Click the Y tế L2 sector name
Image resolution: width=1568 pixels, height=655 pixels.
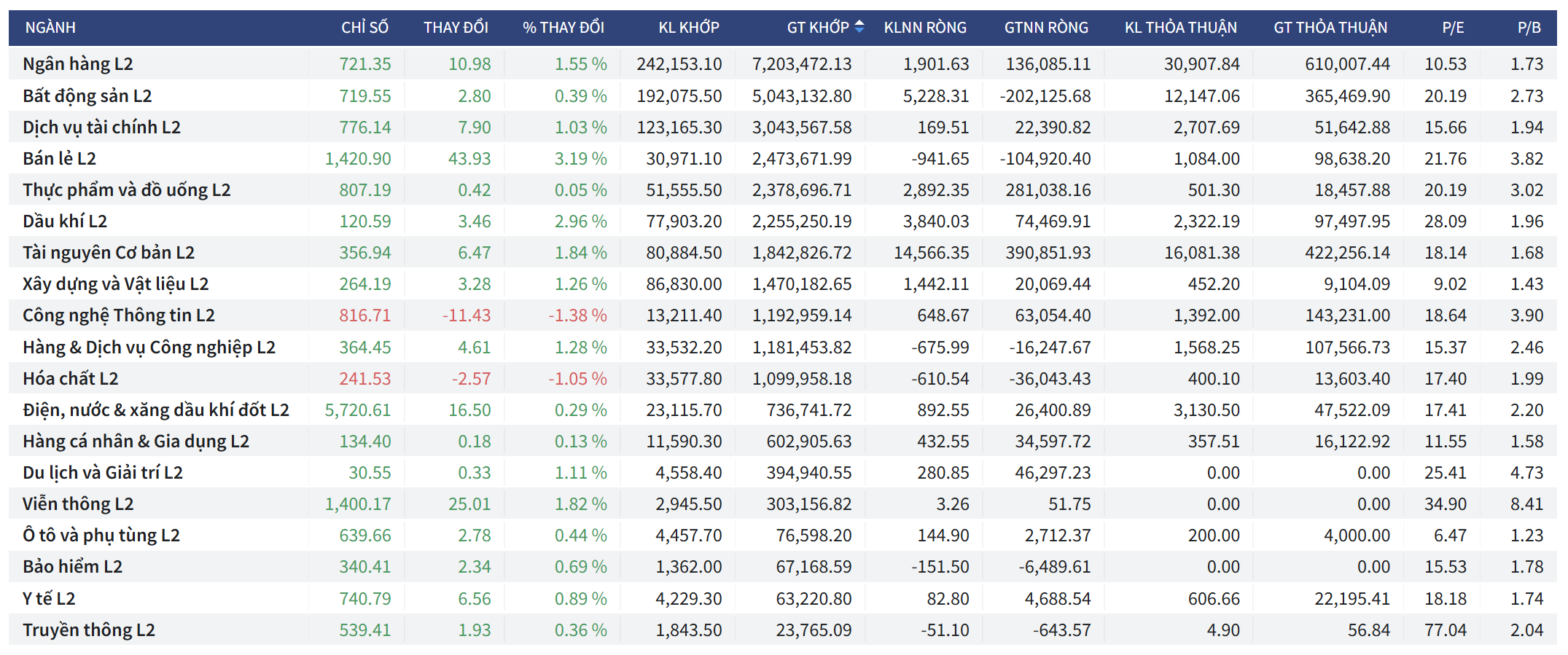point(49,599)
